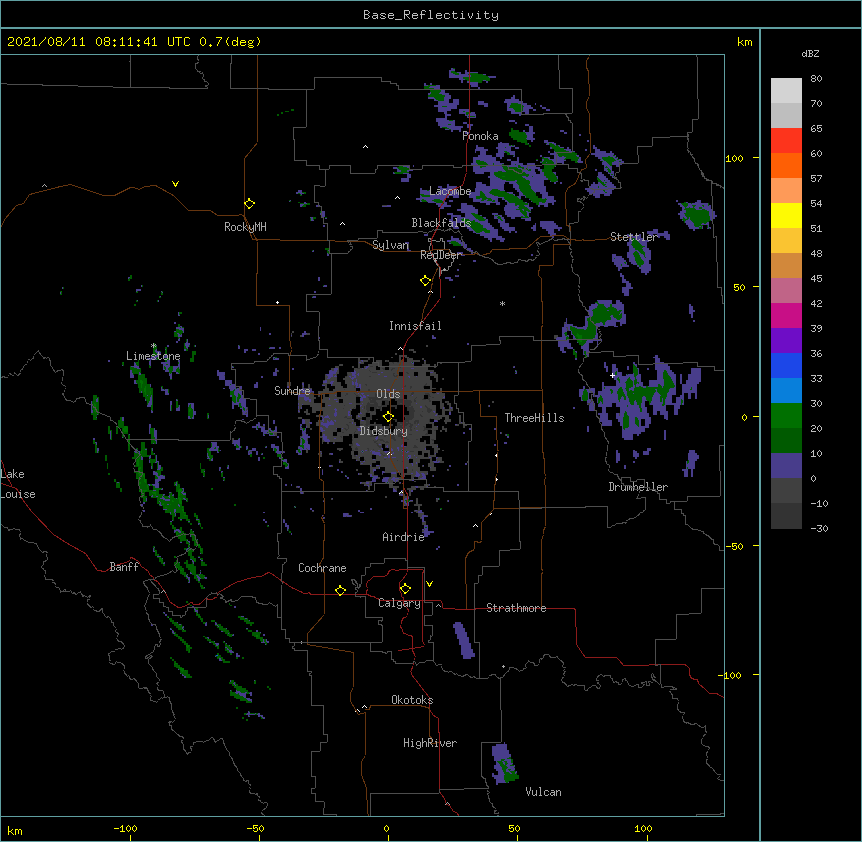This screenshot has height=842, width=862.
Task: Click the Cochrane city label
Action: pyautogui.click(x=322, y=568)
